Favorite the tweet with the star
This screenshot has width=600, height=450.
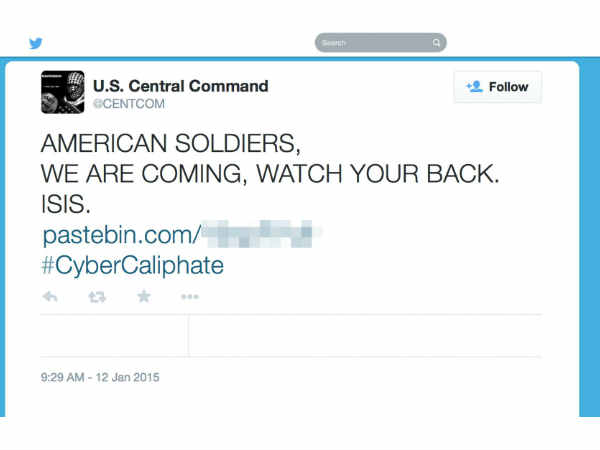point(144,297)
